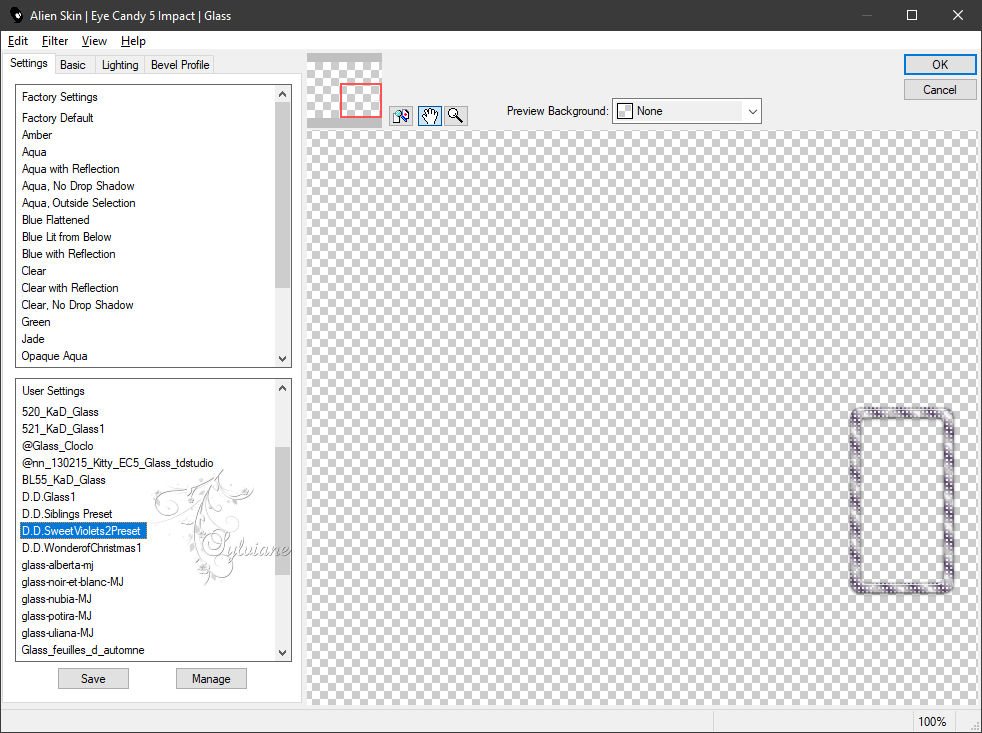Switch to the Basic tab
Image resolution: width=982 pixels, height=733 pixels.
tap(73, 65)
